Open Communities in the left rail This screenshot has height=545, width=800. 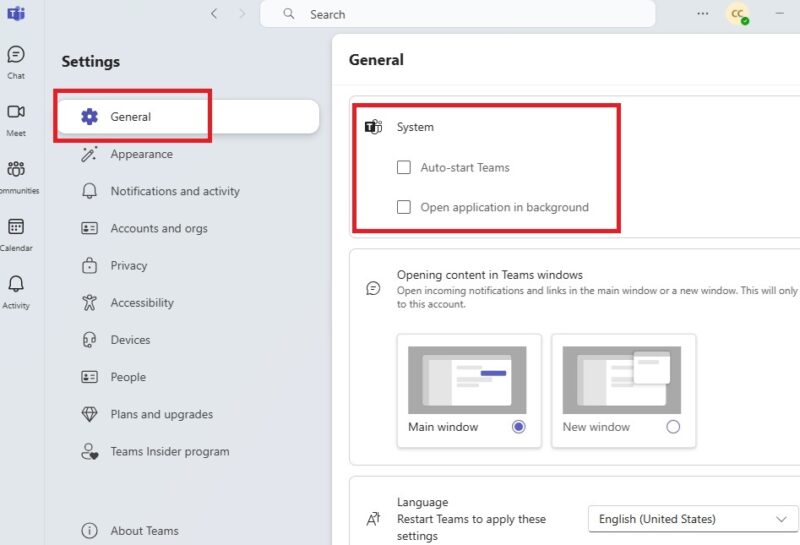coord(17,177)
